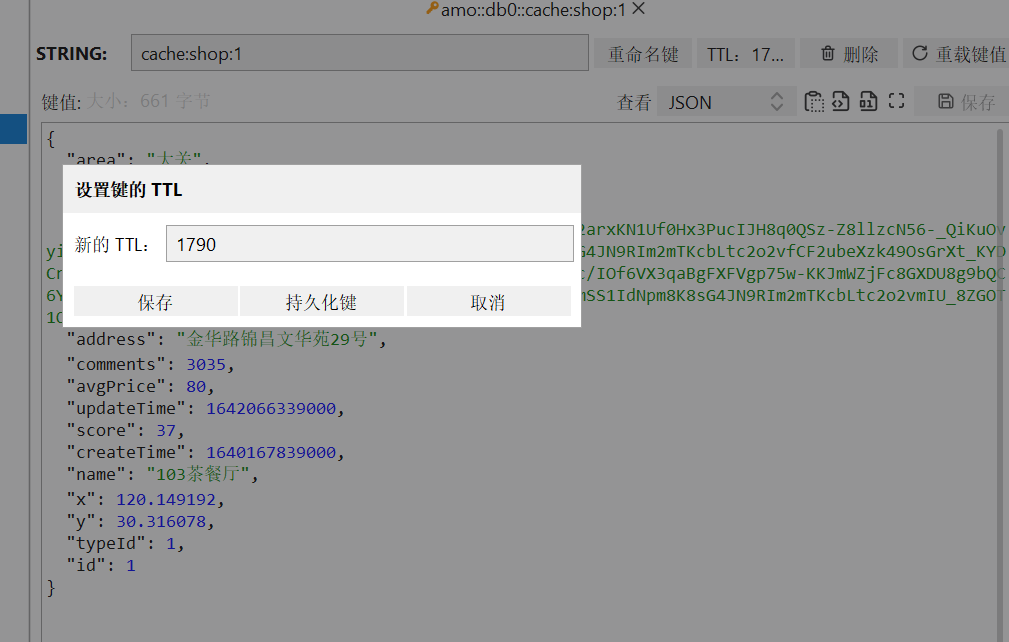
Task: Click the y value 30.316078
Action: point(161,522)
